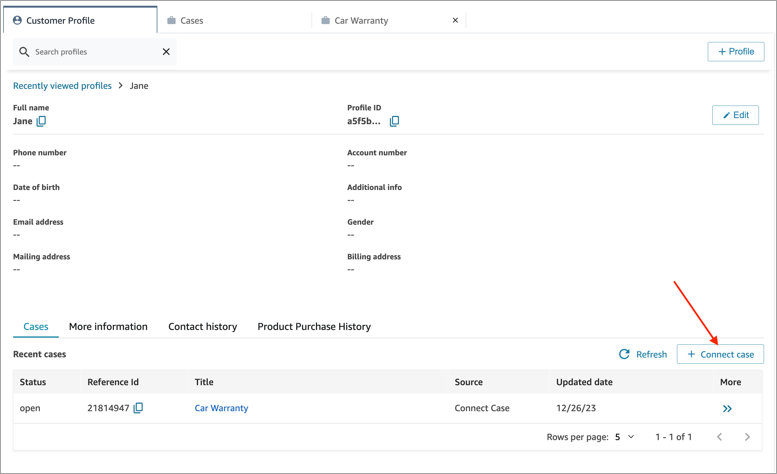Click the Edit profile button
This screenshot has height=474, width=777.
click(x=735, y=115)
